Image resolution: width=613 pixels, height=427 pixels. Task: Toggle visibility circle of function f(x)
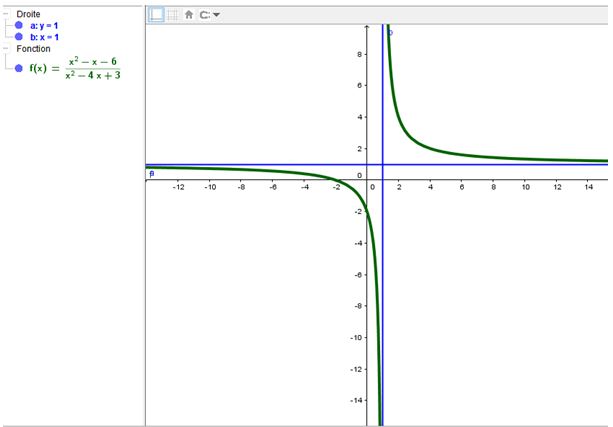[19, 68]
